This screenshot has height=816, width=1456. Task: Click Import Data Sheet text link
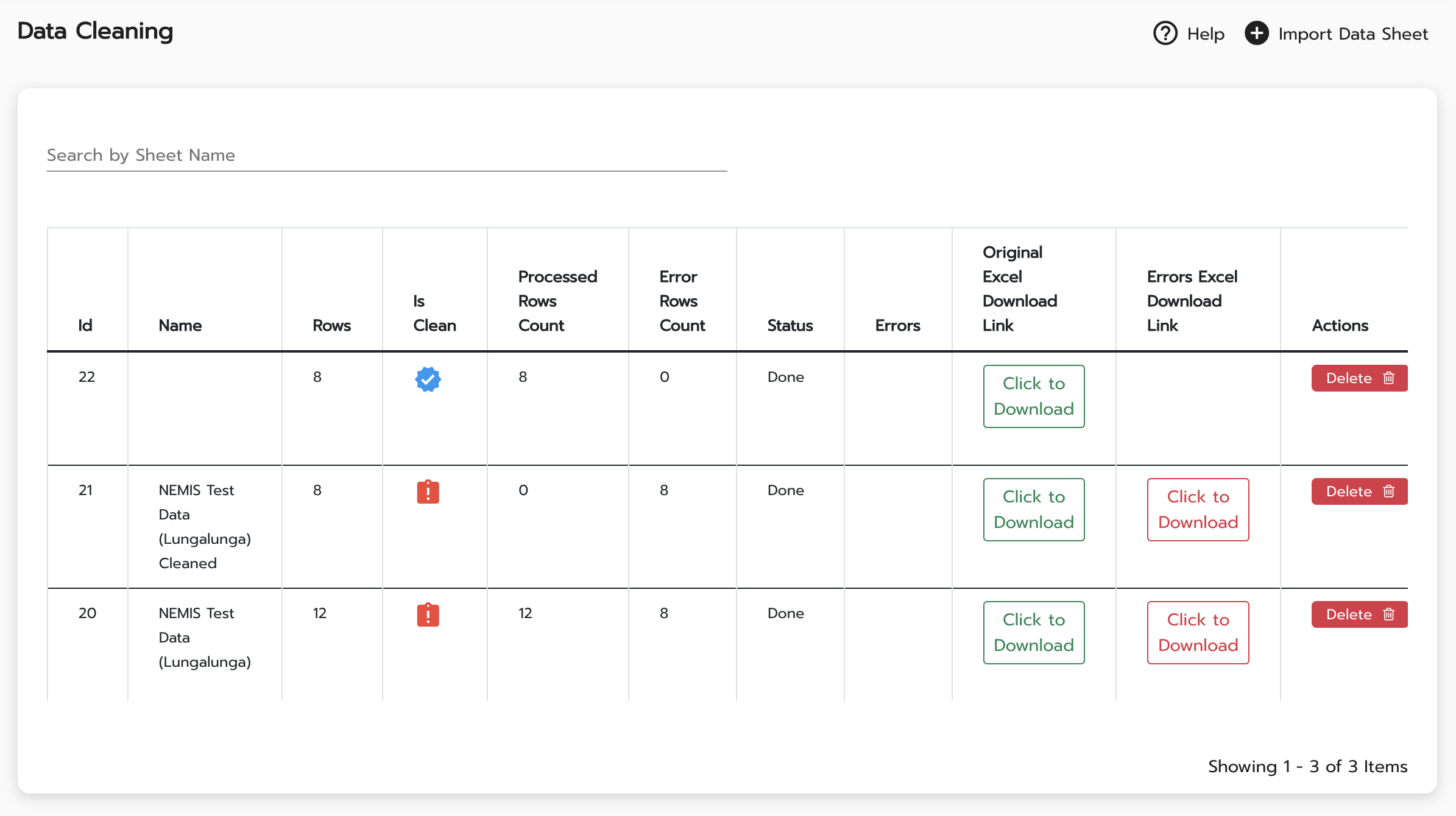(1352, 34)
